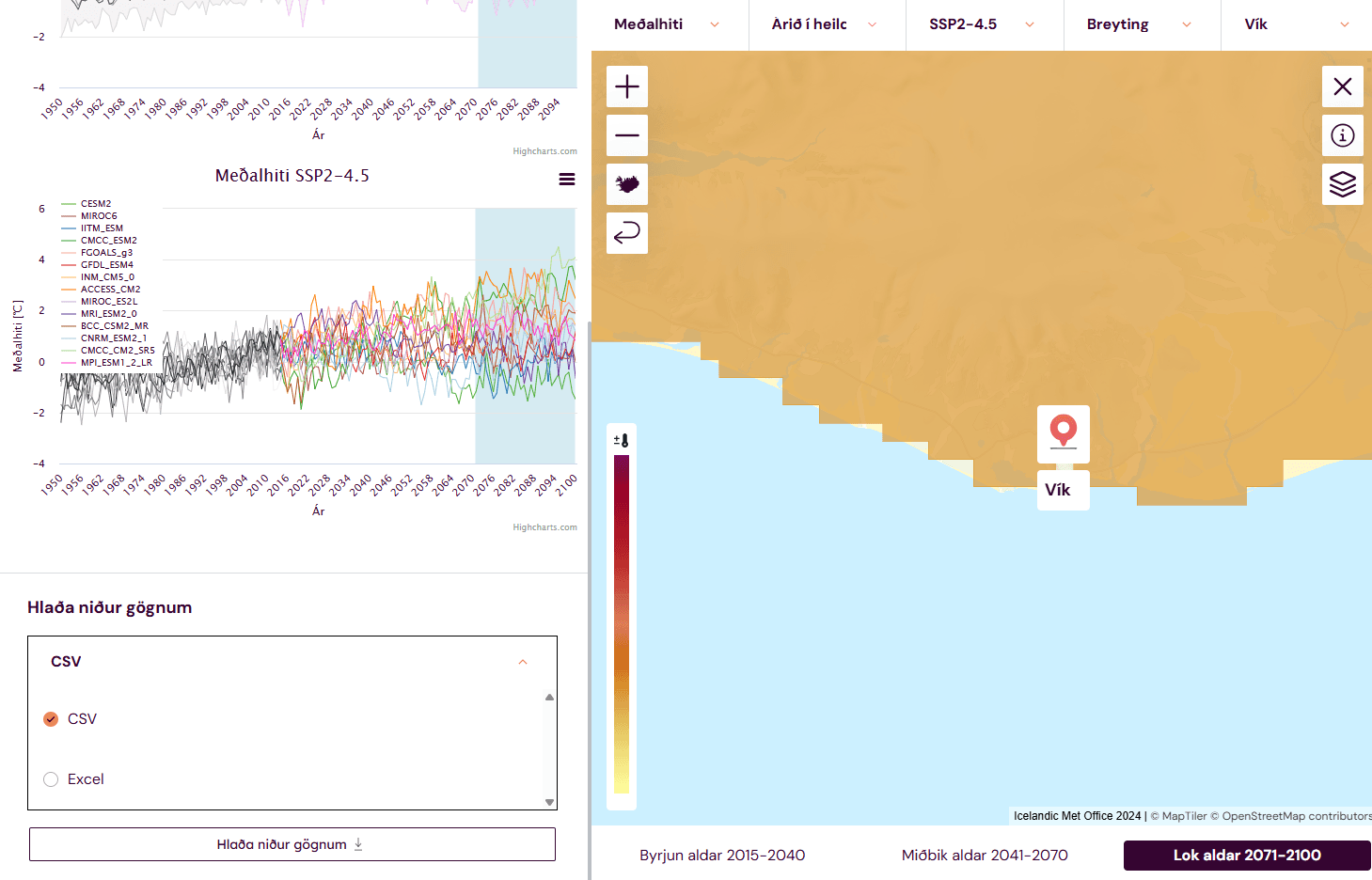Select the CSV radio option
The image size is (1372, 880).
[x=51, y=719]
